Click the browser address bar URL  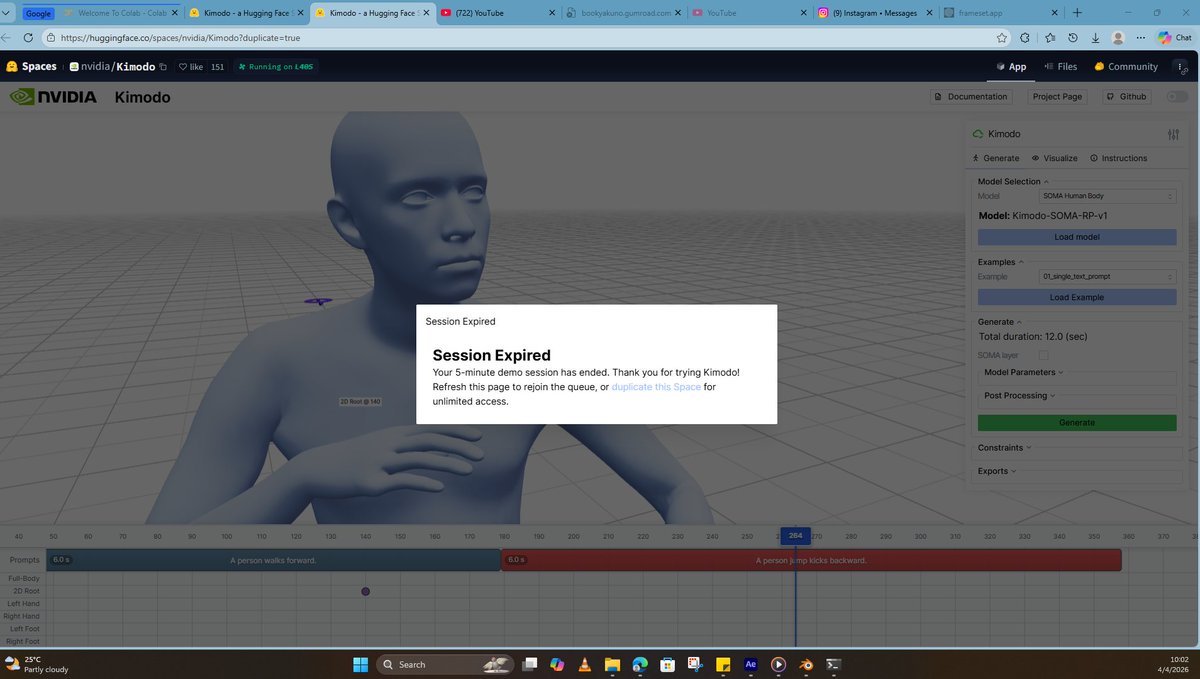[180, 37]
